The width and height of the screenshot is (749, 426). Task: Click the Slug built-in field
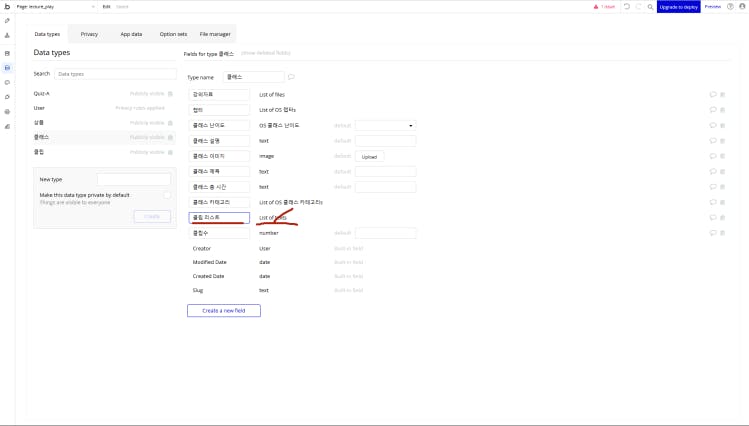click(198, 290)
